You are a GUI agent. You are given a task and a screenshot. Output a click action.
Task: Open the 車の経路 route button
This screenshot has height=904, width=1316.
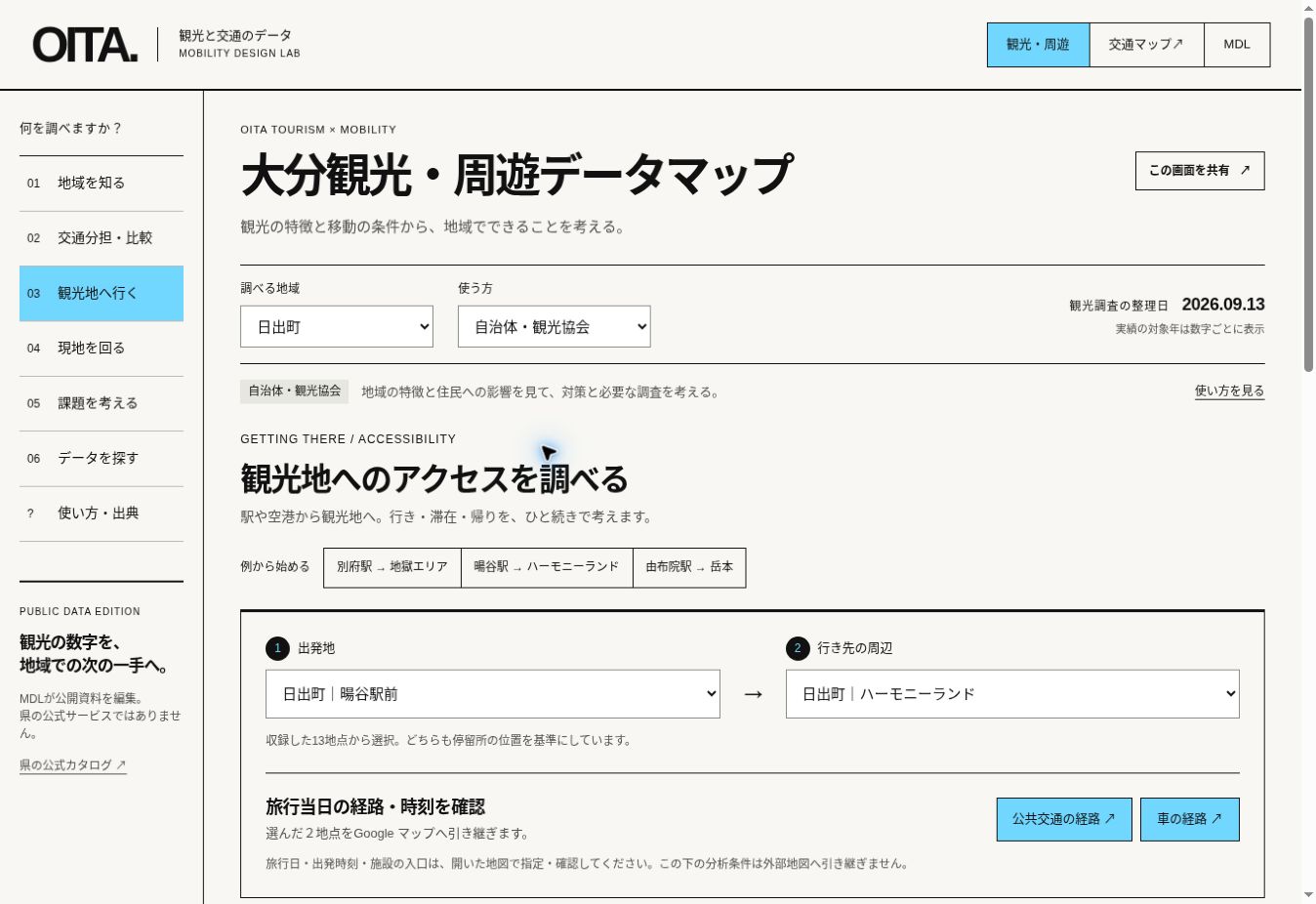coord(1190,819)
